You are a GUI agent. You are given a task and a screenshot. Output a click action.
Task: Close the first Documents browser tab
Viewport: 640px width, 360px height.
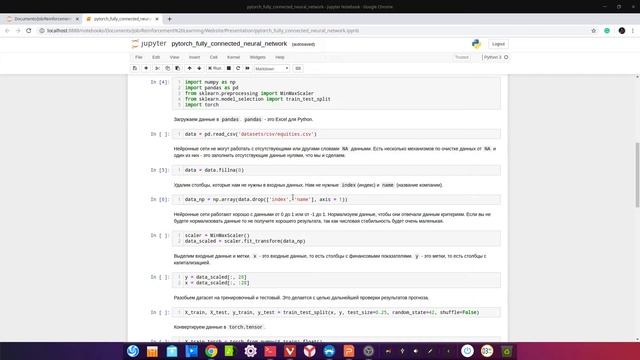tap(77, 19)
